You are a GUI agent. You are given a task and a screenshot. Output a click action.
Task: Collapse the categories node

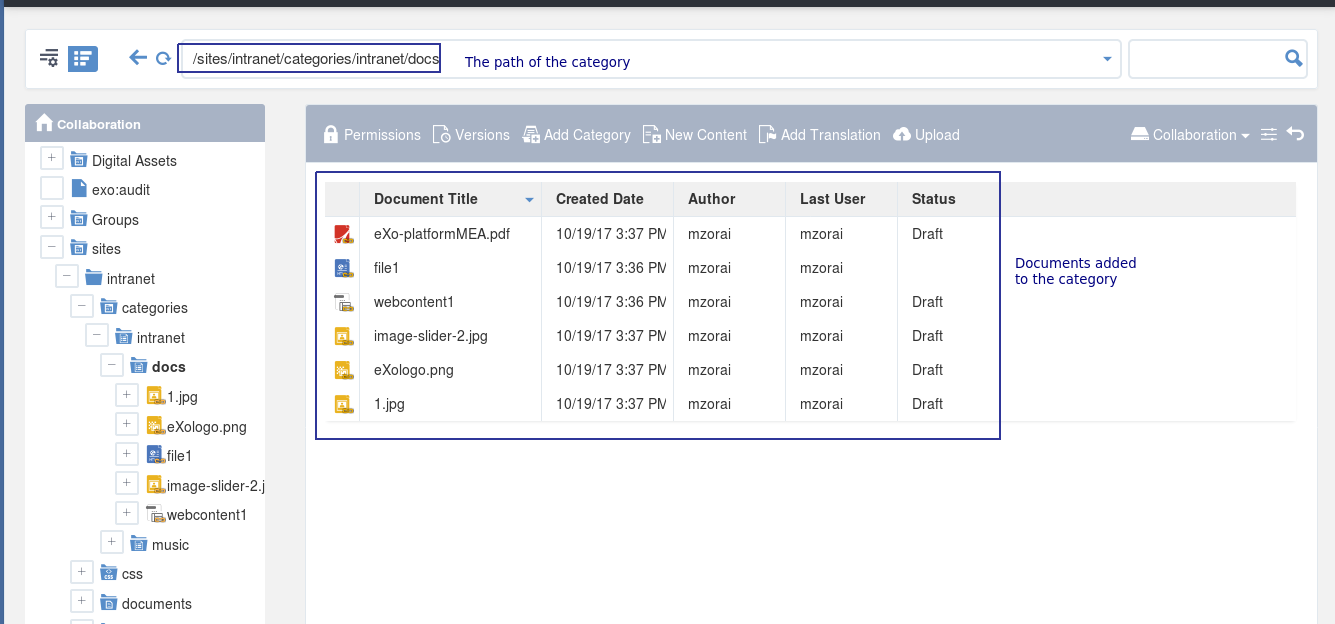pyautogui.click(x=81, y=306)
